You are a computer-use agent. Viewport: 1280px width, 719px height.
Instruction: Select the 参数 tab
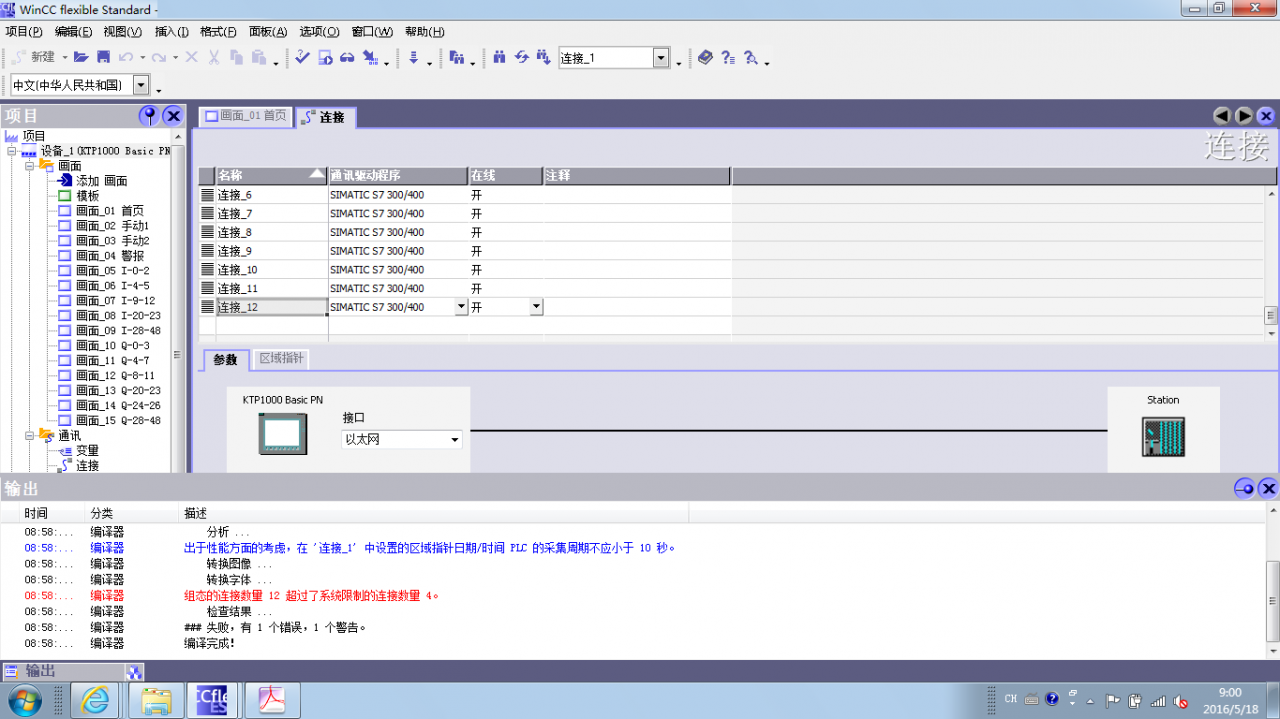pos(226,359)
